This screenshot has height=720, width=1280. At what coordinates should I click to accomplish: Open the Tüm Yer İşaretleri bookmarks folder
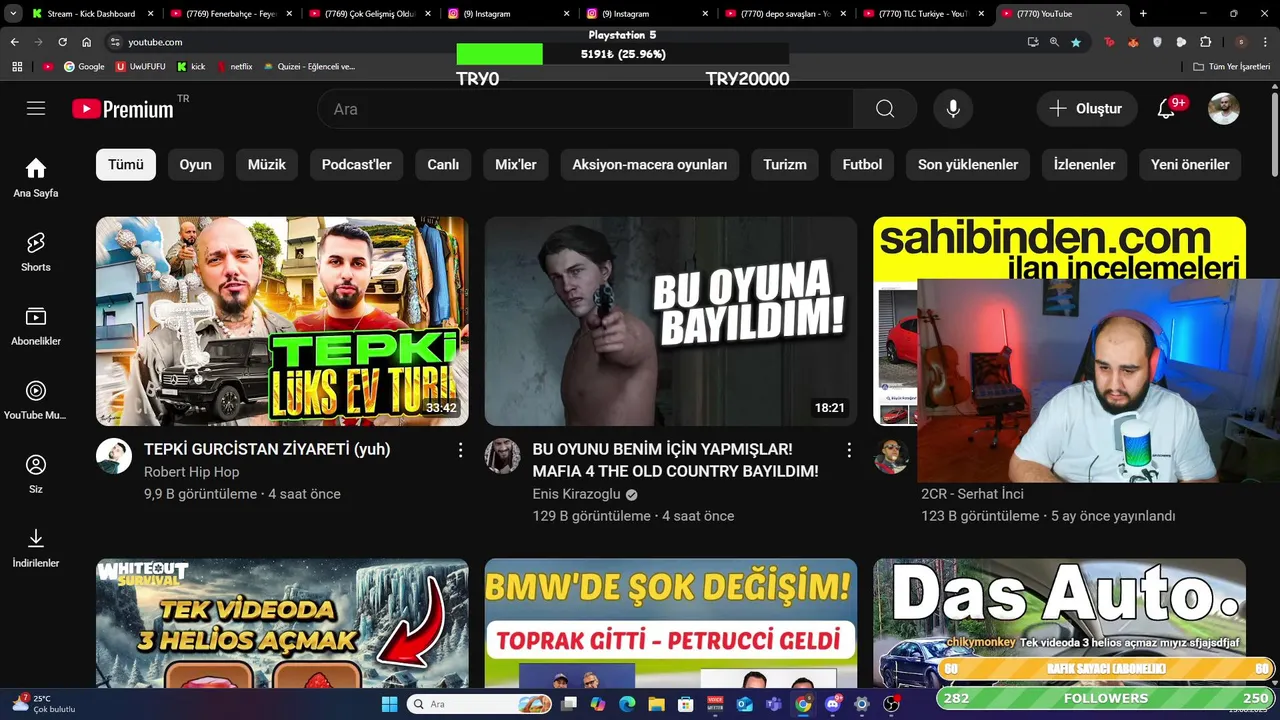(x=1231, y=66)
